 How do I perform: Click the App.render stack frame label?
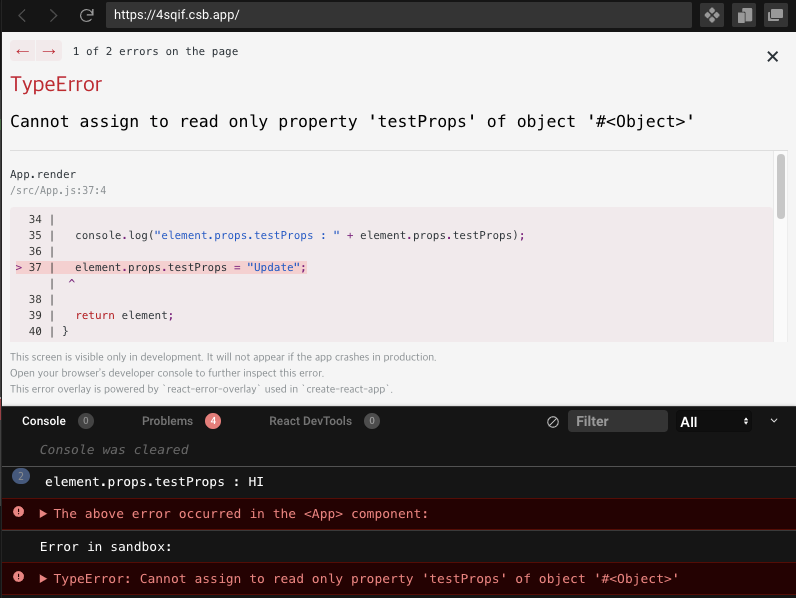pos(43,174)
